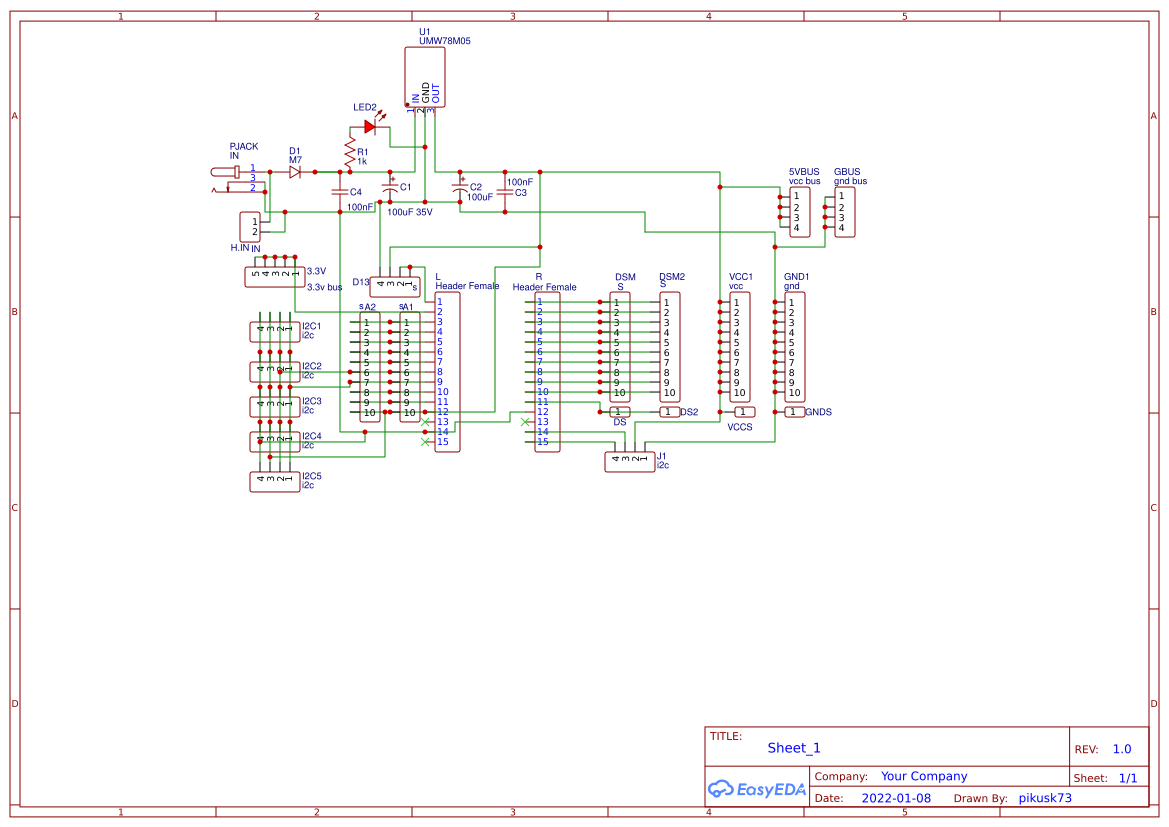Select the 5VBUS vcc bus header
The image size is (1169, 827).
(800, 213)
